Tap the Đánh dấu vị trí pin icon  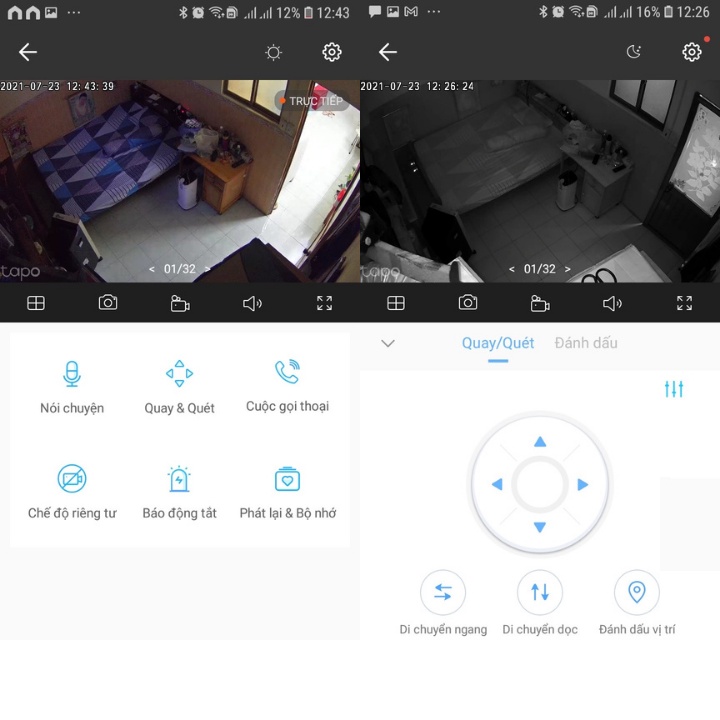point(636,592)
